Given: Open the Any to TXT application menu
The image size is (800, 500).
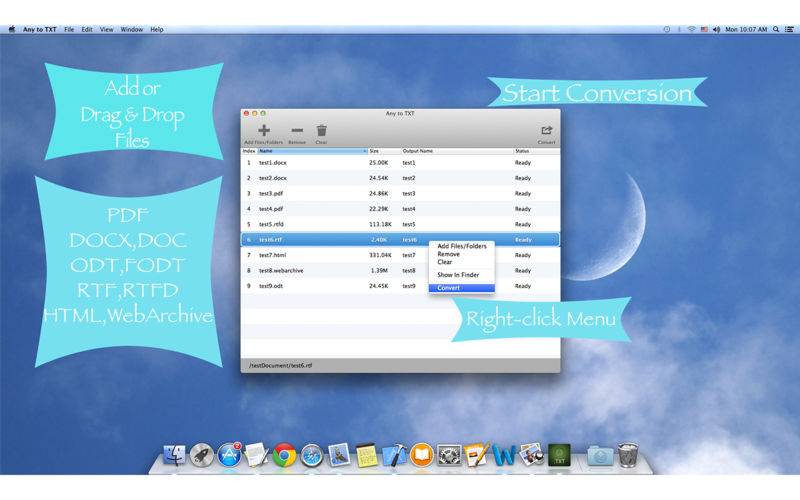Looking at the screenshot, I should pyautogui.click(x=39, y=30).
